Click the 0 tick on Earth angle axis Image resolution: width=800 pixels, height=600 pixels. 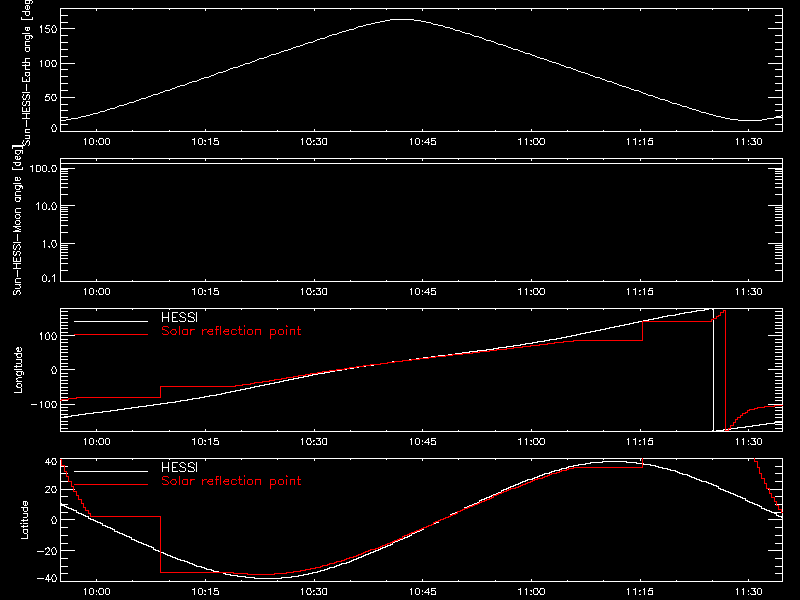[x=54, y=128]
